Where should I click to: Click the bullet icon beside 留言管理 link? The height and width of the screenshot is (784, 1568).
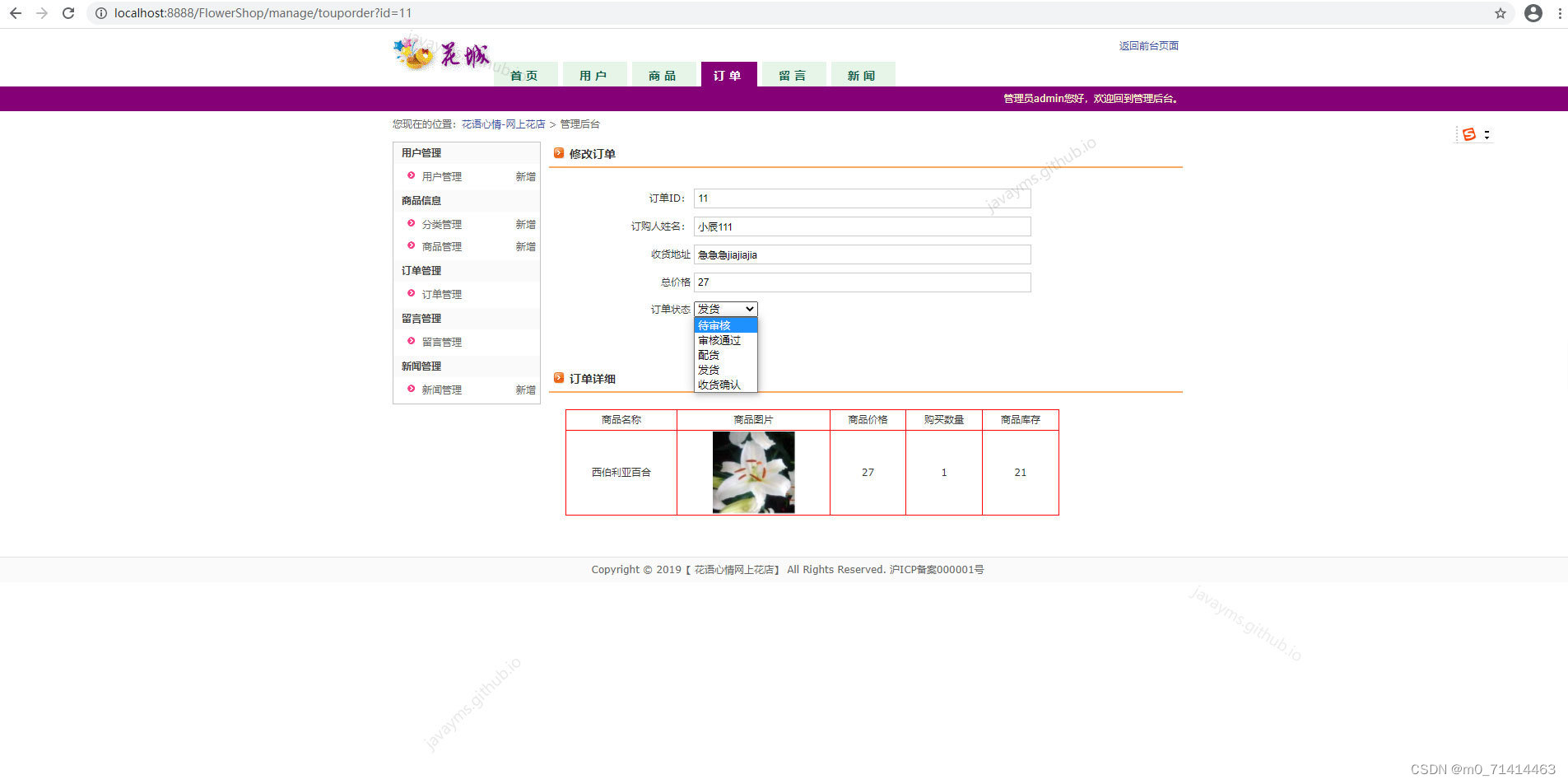[412, 341]
